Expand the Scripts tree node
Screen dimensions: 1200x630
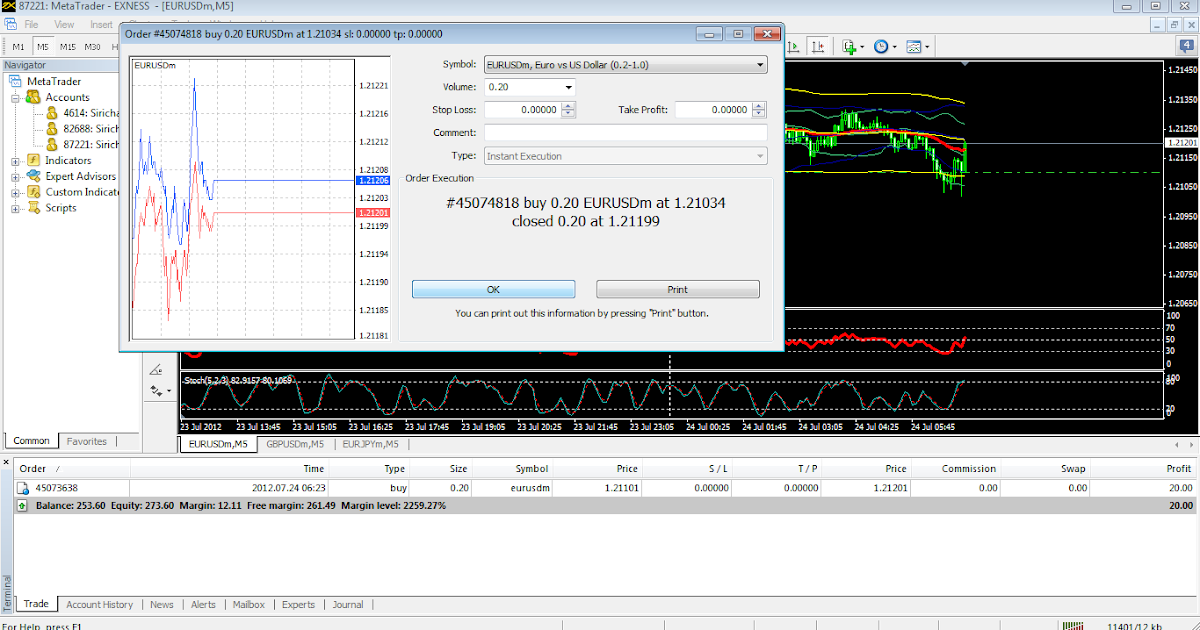16,209
